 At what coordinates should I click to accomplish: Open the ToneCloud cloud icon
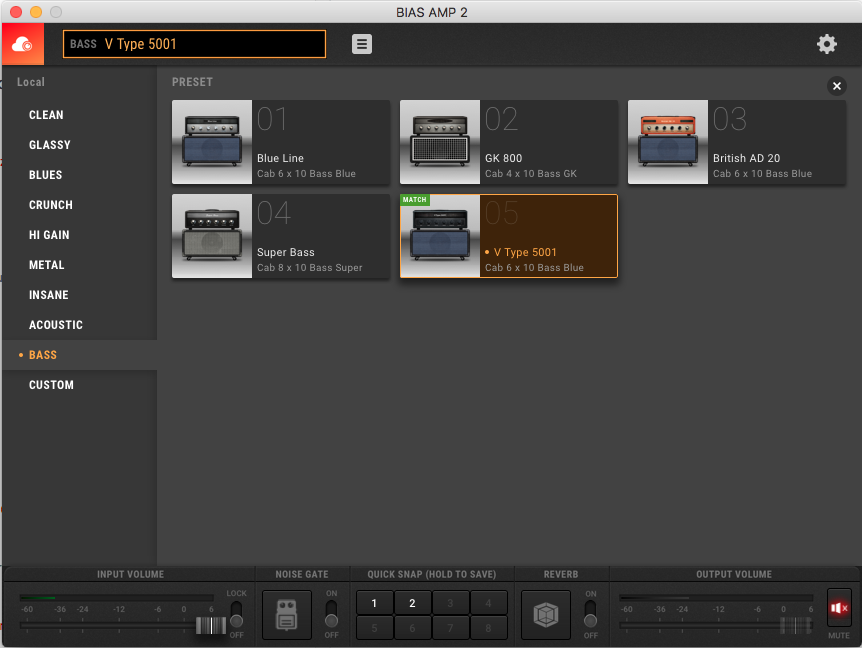click(x=21, y=44)
